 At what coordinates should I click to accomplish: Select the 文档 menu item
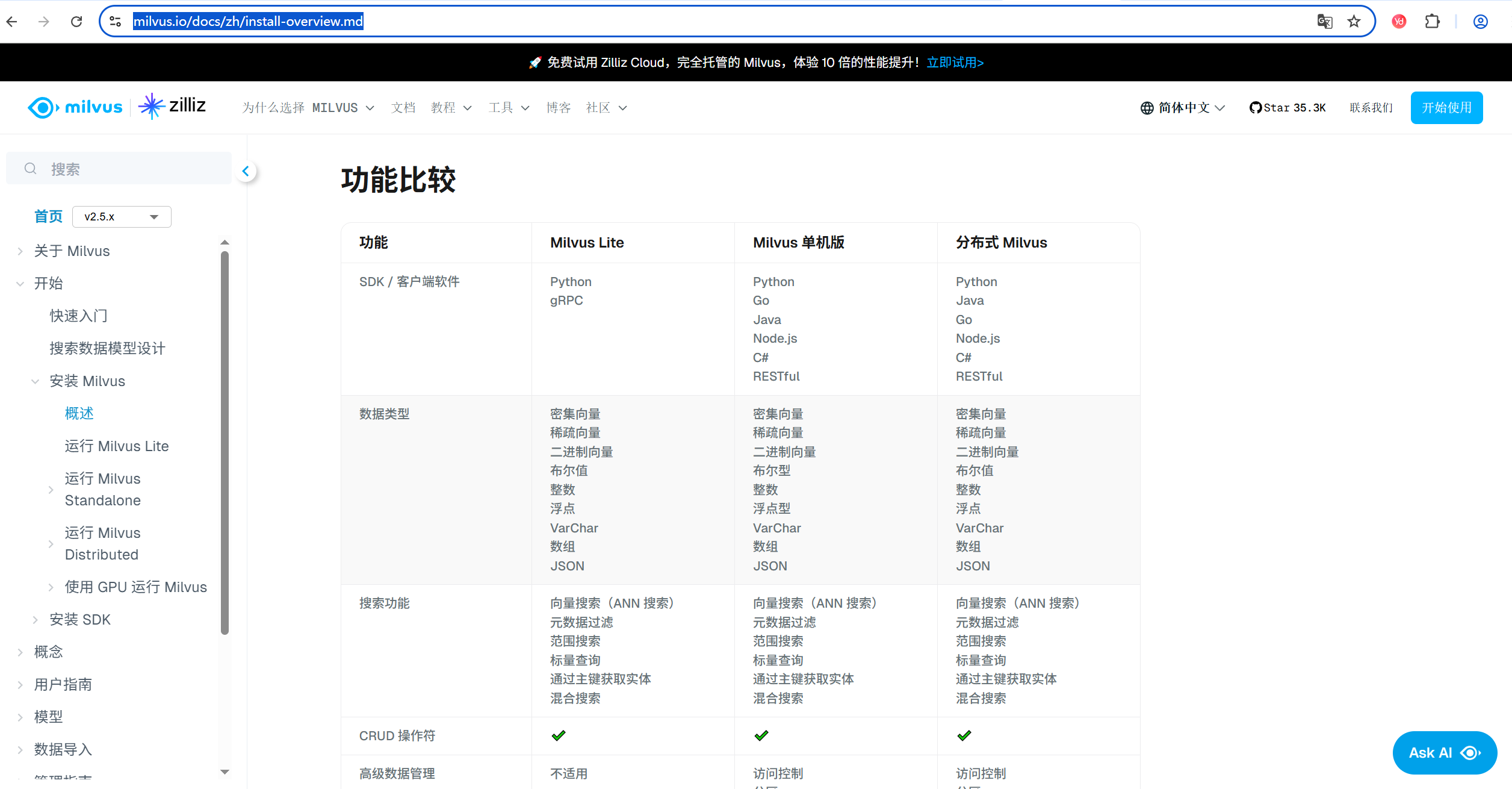click(x=403, y=107)
